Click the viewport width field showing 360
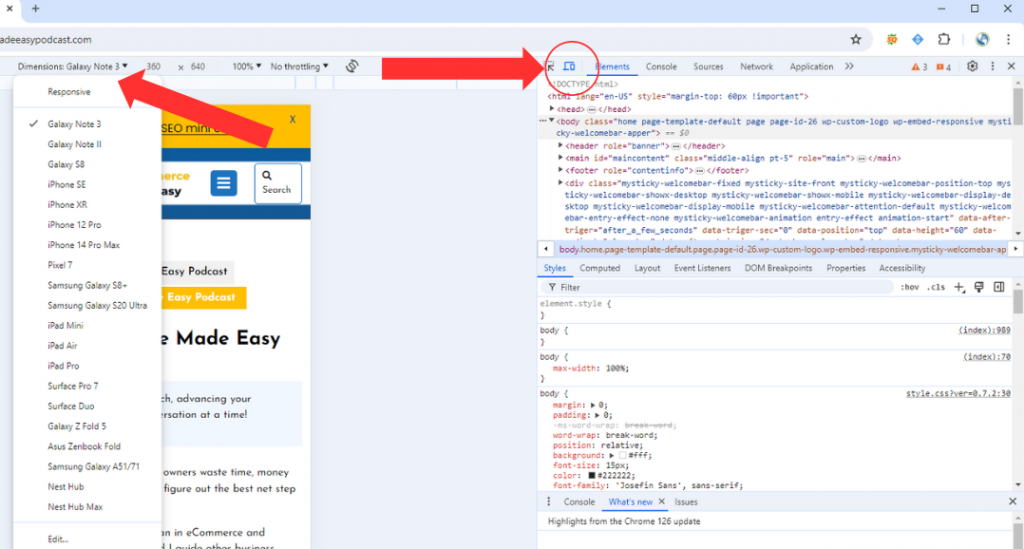Image resolution: width=1024 pixels, height=549 pixels. coord(153,67)
